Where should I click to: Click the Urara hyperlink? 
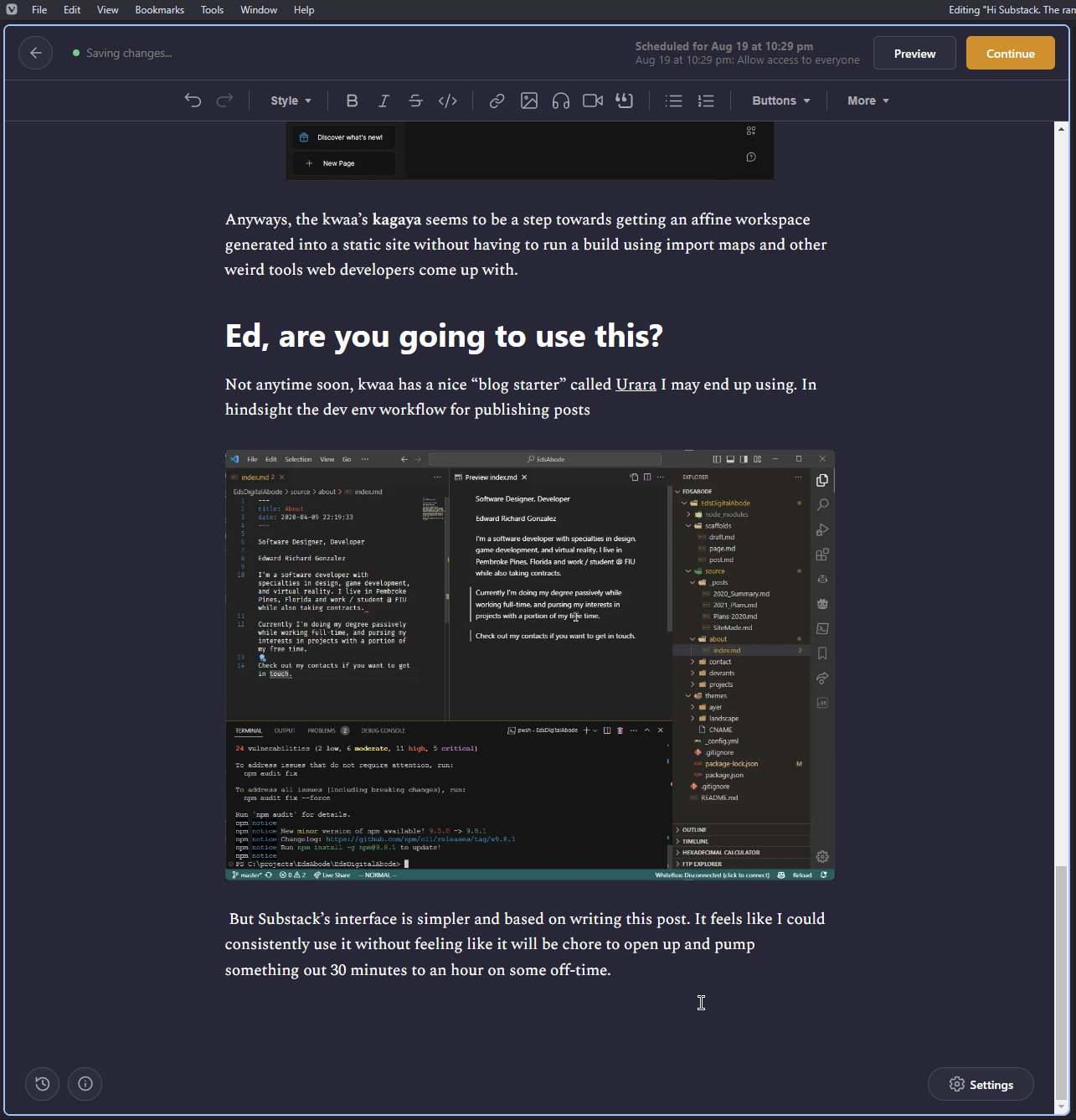636,385
